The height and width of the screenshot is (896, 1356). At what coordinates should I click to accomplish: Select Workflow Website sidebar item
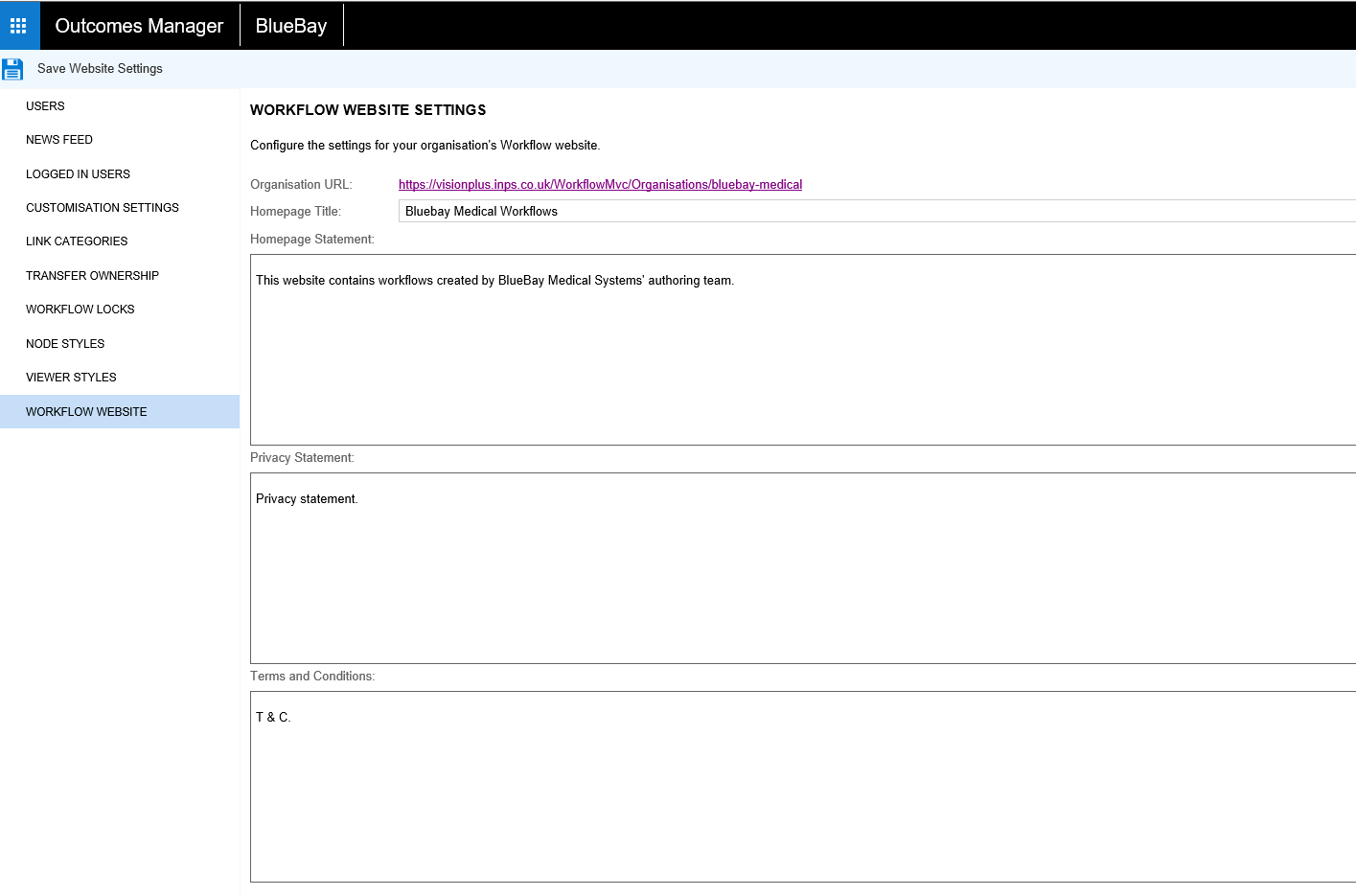(86, 412)
